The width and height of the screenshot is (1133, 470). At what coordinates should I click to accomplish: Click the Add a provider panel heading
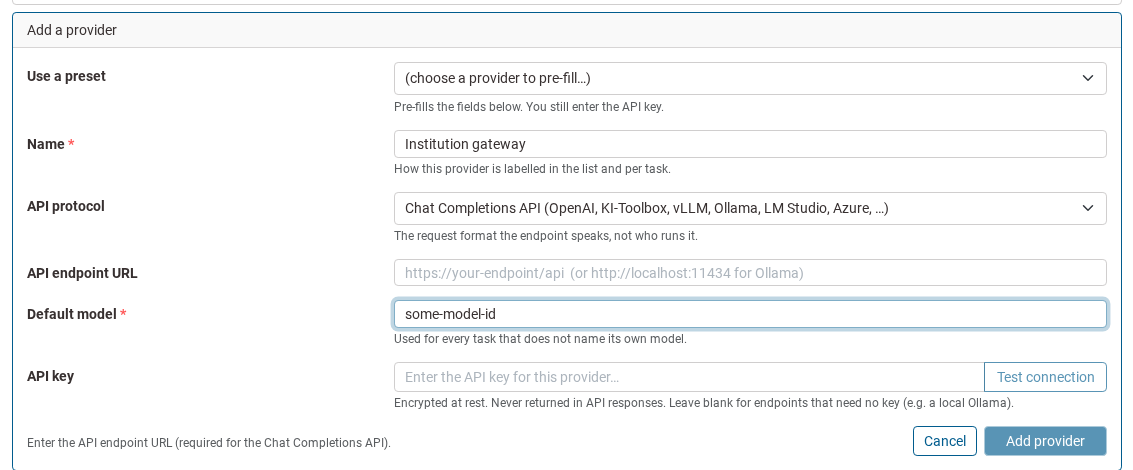(x=72, y=30)
